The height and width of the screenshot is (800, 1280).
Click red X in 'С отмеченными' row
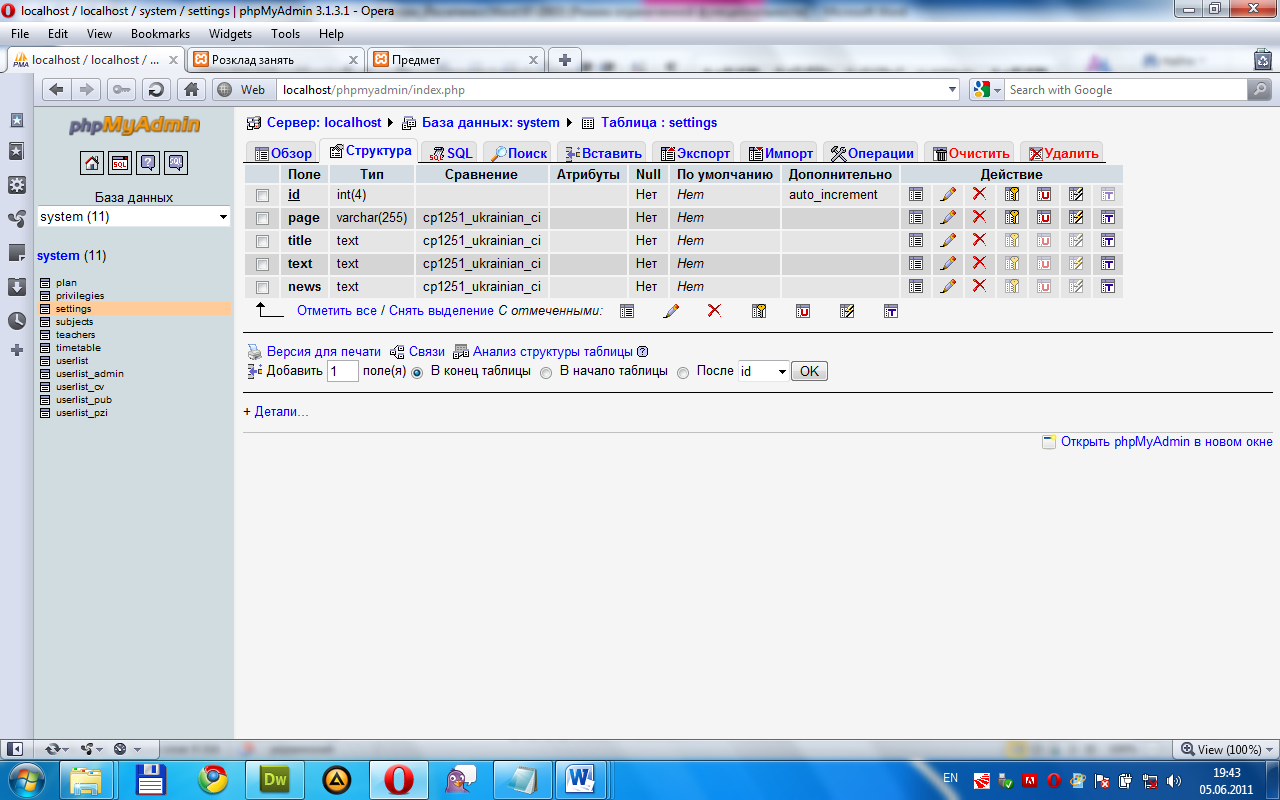714,310
